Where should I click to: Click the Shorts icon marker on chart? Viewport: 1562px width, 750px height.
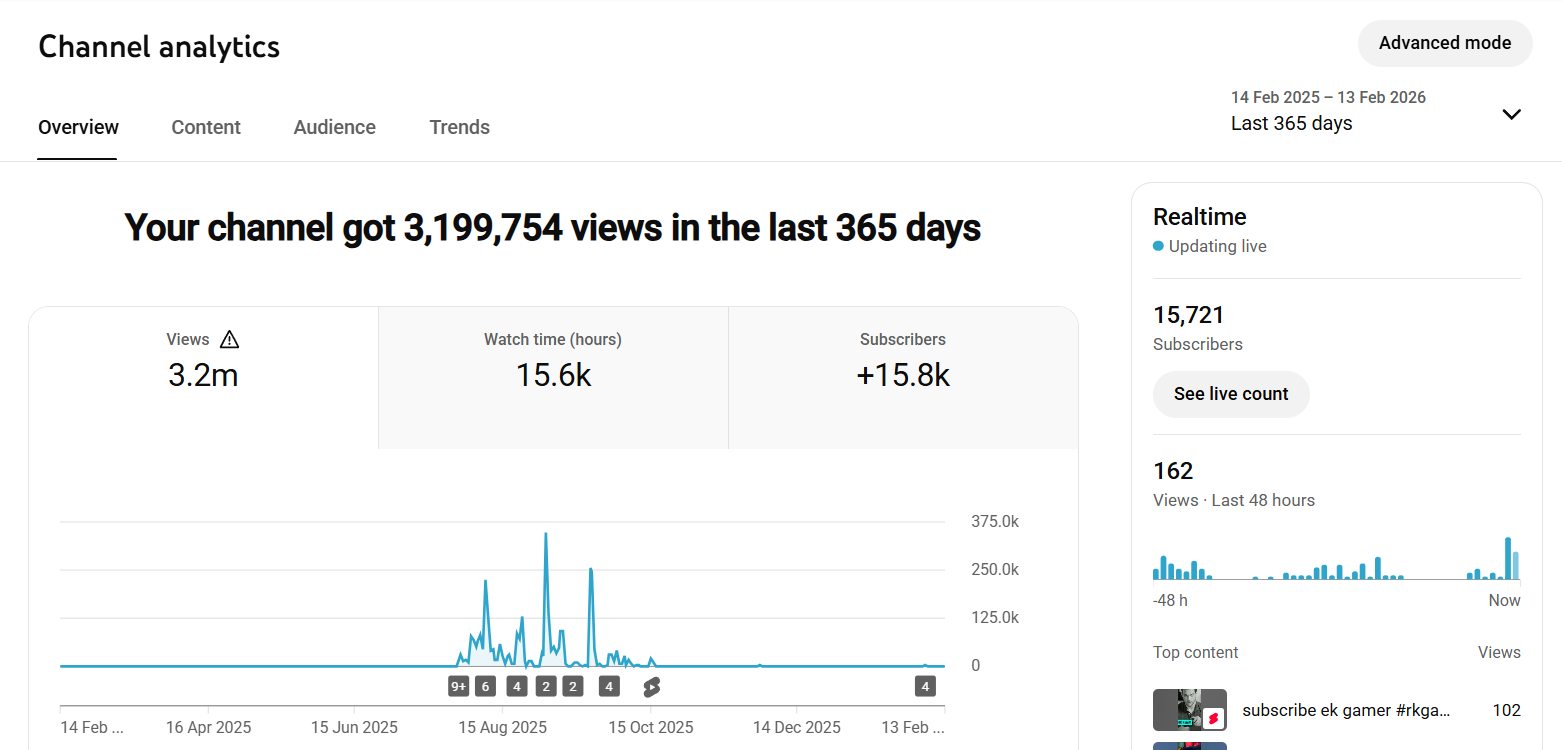click(x=652, y=687)
